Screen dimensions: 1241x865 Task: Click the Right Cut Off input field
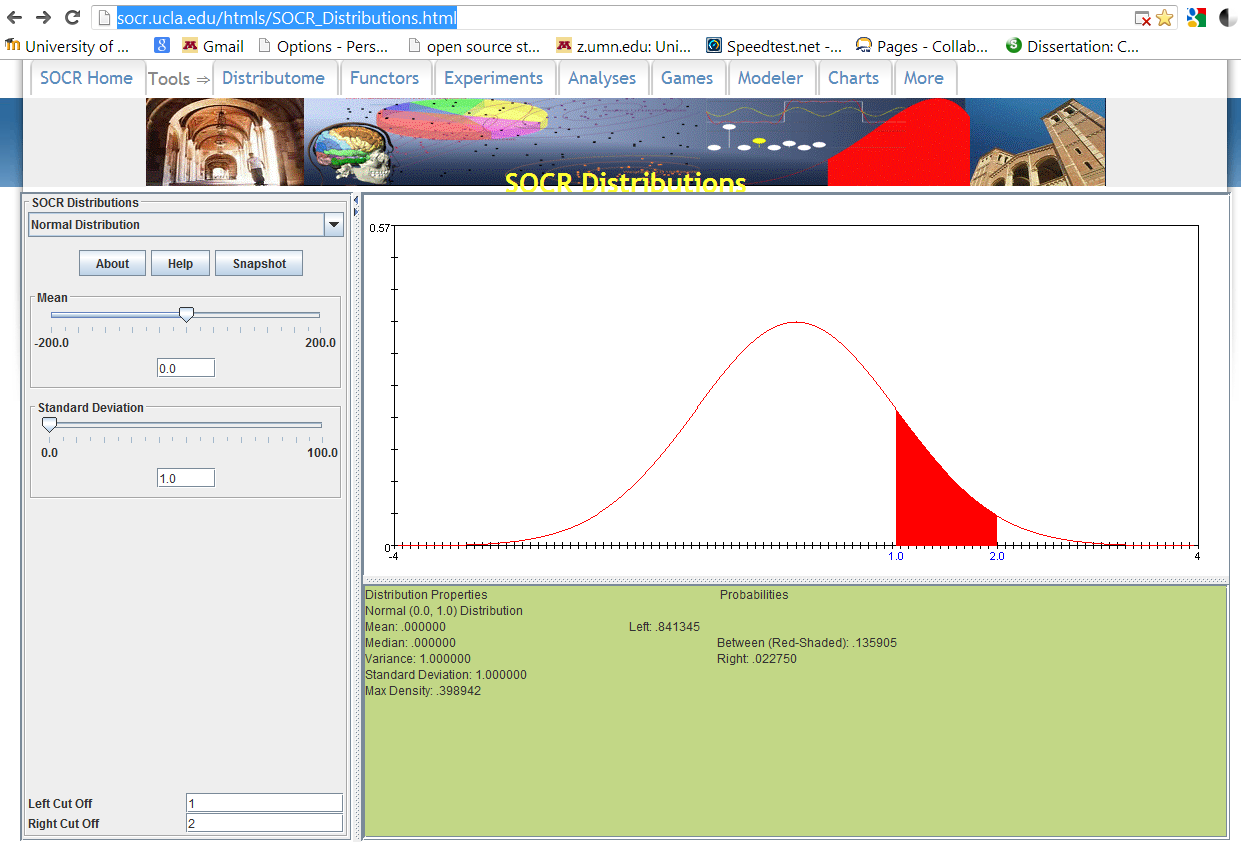click(264, 823)
